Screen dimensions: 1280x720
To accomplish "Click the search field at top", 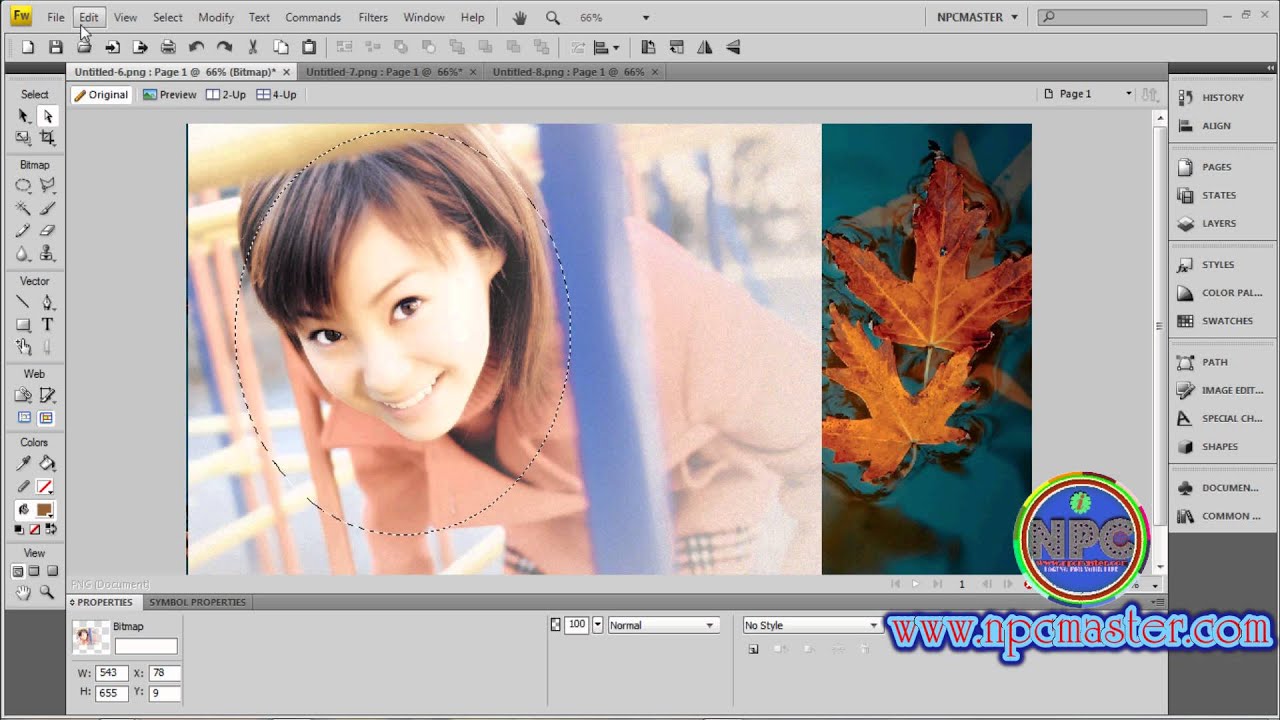I will tap(1122, 17).
